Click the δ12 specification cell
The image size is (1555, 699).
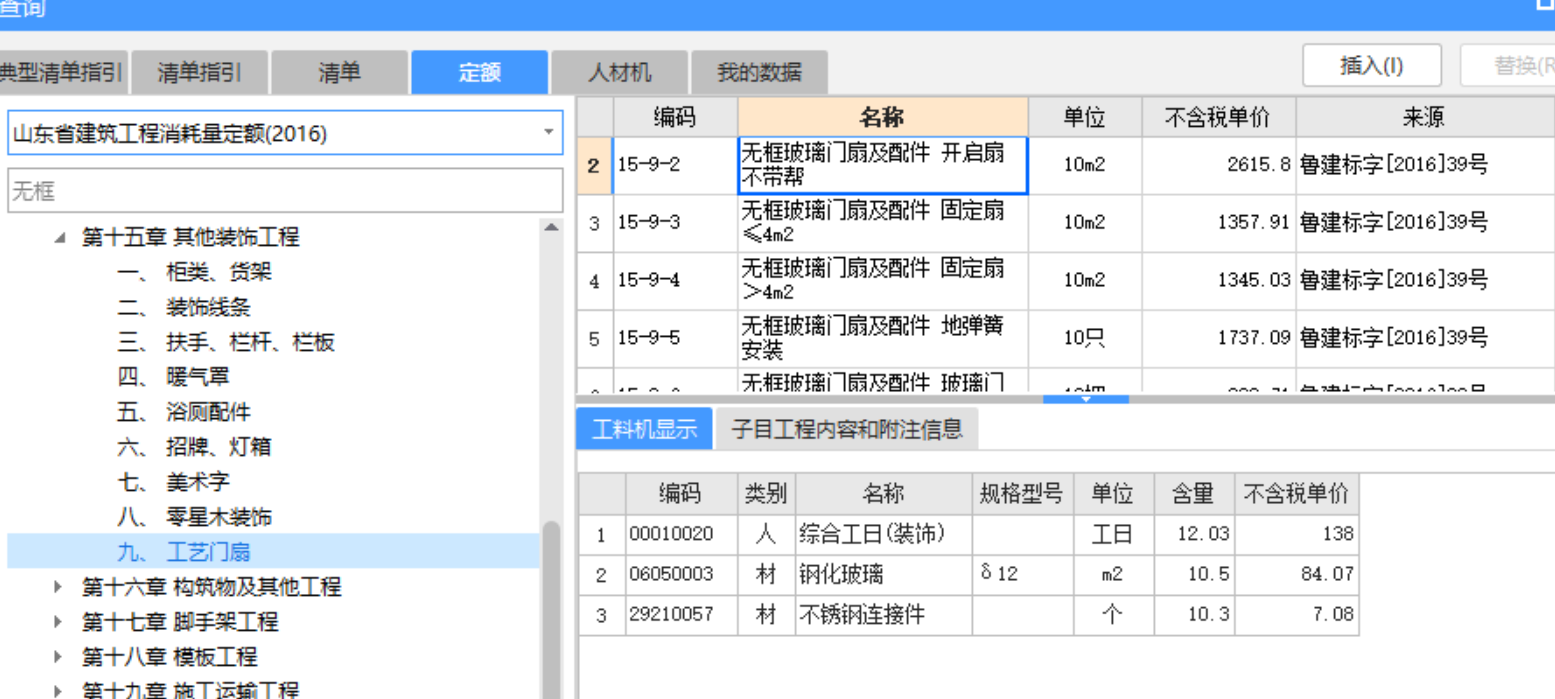coord(1021,575)
